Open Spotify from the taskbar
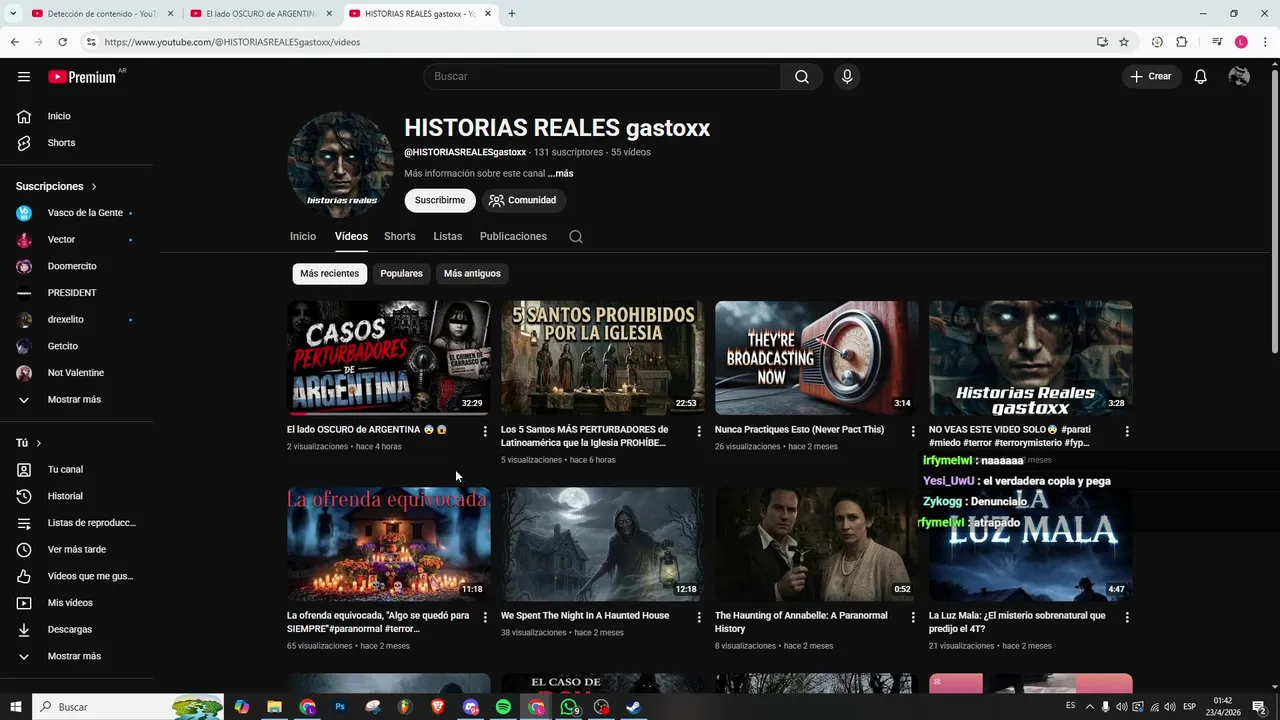The height and width of the screenshot is (720, 1280). (503, 707)
